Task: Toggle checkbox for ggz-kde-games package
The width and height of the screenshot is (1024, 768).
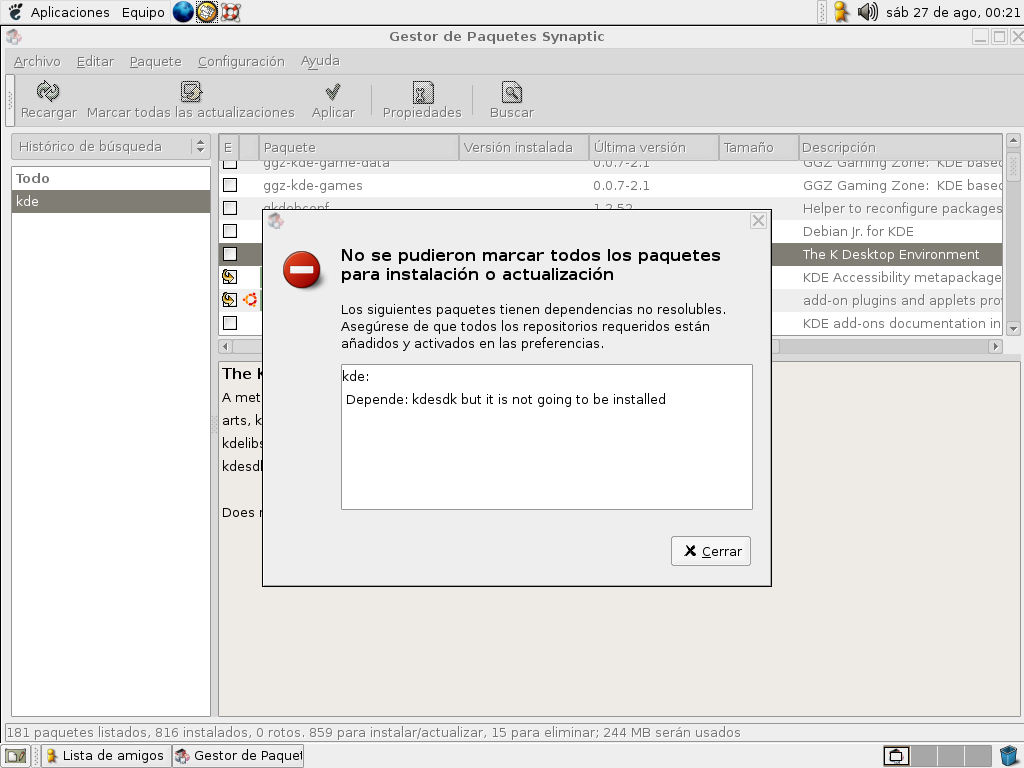Action: (x=230, y=185)
